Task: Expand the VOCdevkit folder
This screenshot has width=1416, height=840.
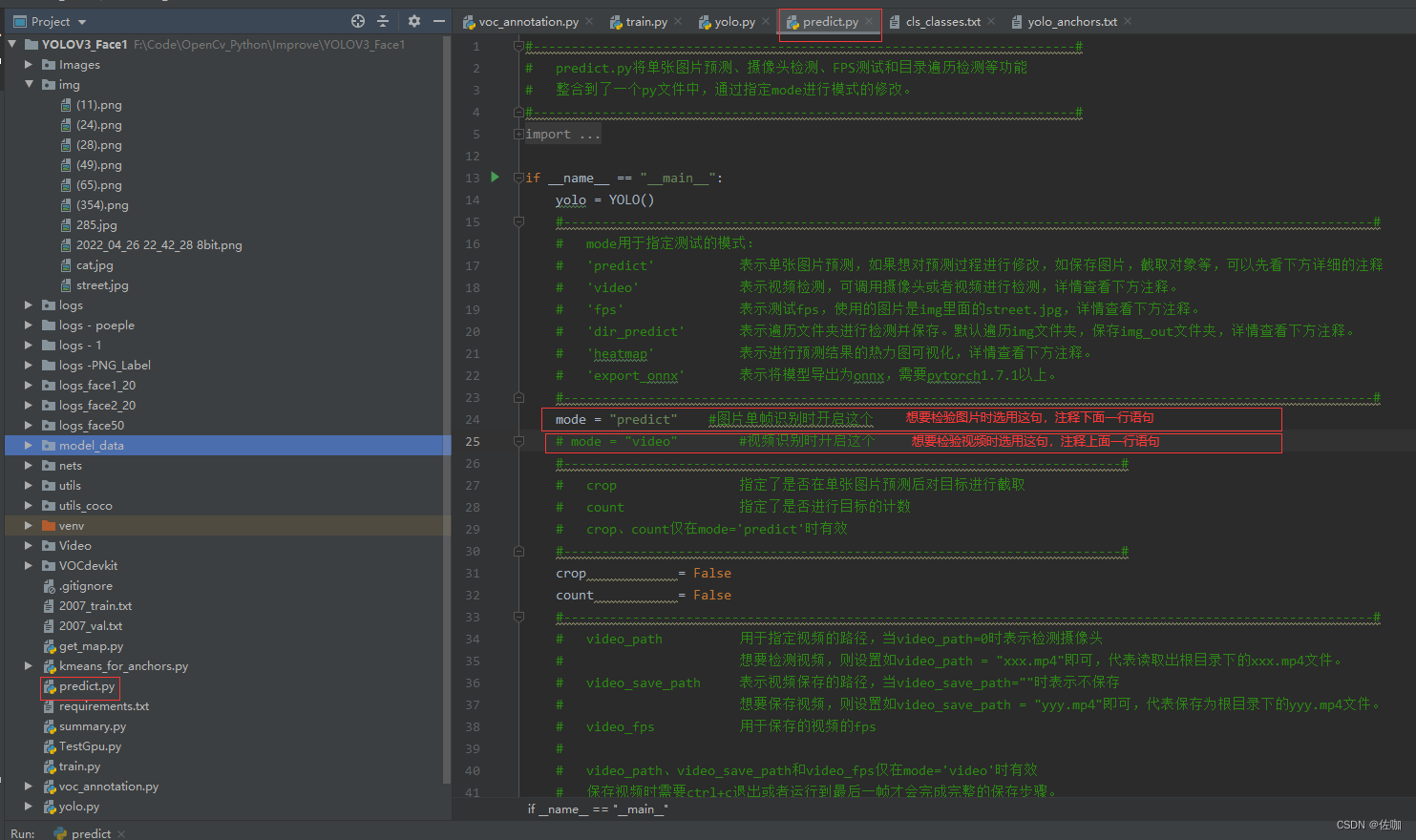Action: click(x=29, y=565)
